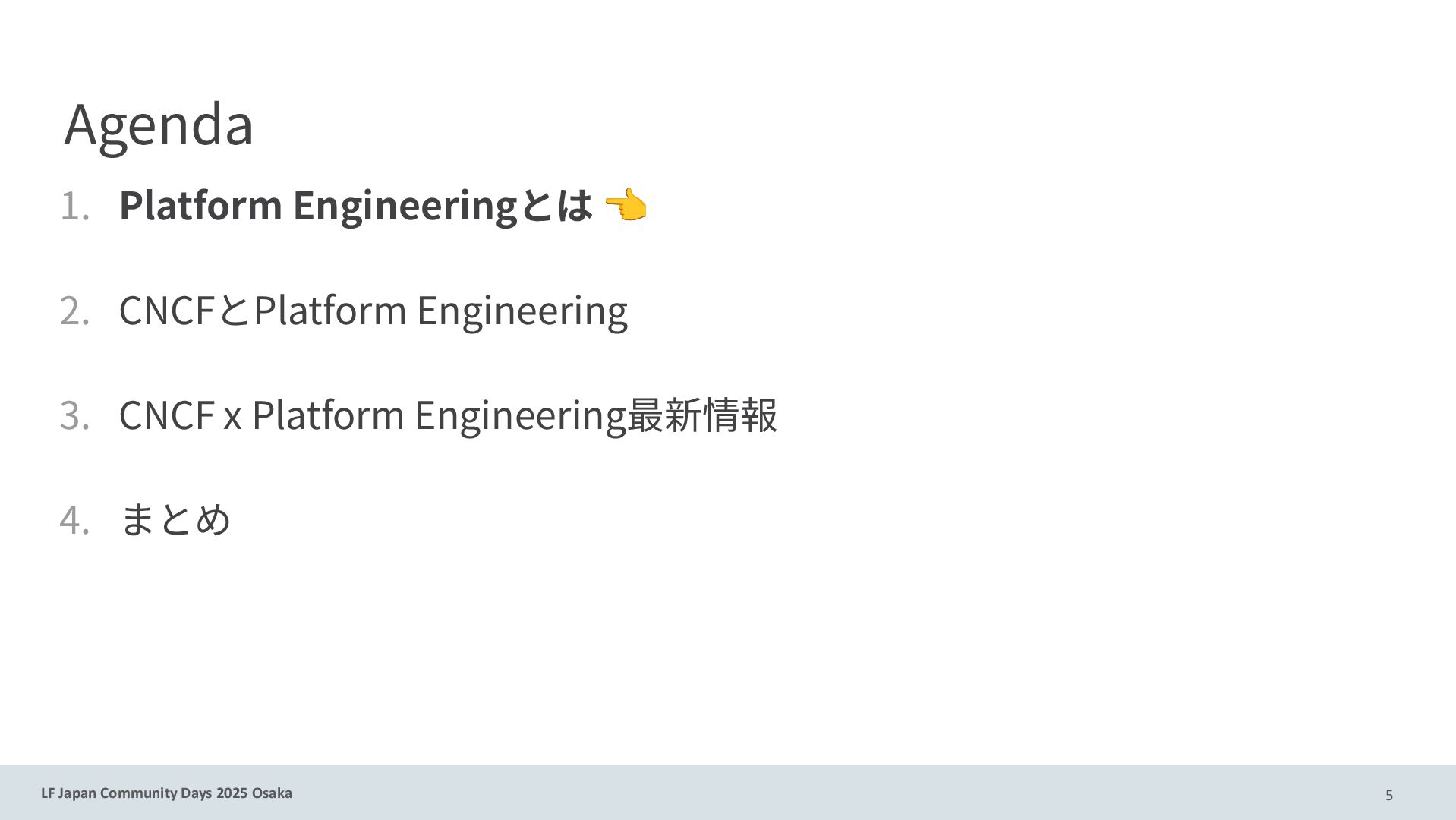Click list number 1 marker
1456x820 pixels.
point(74,207)
